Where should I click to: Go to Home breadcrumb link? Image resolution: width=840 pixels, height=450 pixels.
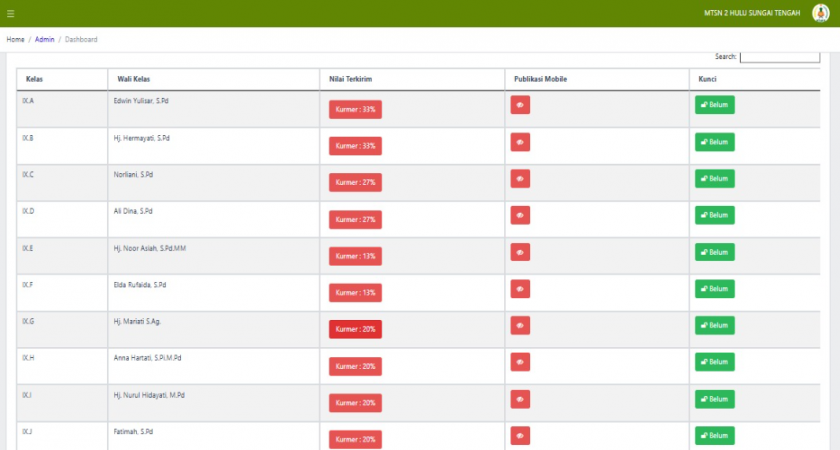click(x=16, y=40)
